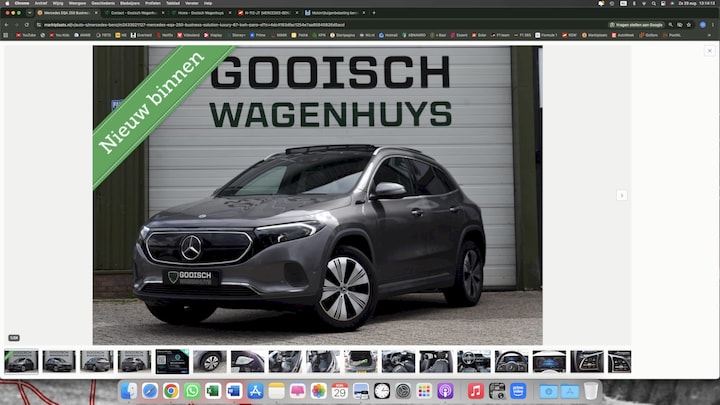Viewport: 720px width, 405px height.
Task: Switch to the Motorrijtuigenbelasting tab
Action: tap(334, 13)
